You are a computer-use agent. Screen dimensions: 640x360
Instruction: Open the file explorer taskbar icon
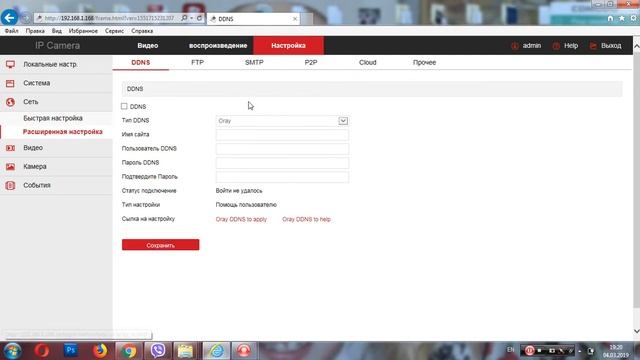tap(185, 351)
